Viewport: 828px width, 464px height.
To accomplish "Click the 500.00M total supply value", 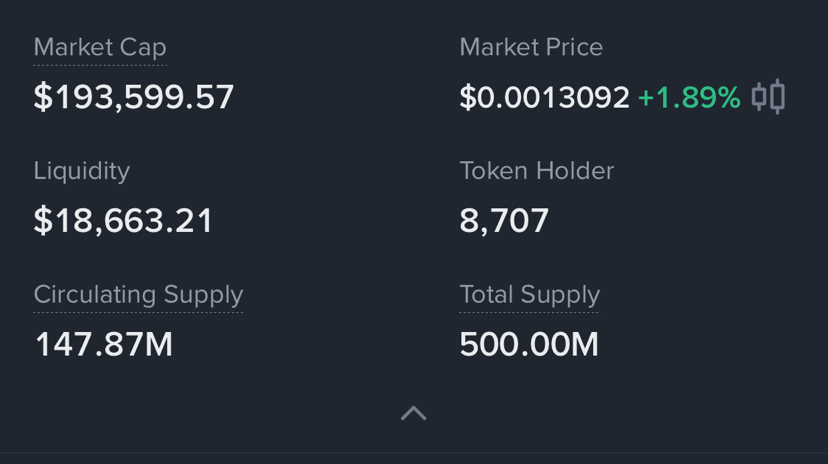I will click(x=529, y=345).
